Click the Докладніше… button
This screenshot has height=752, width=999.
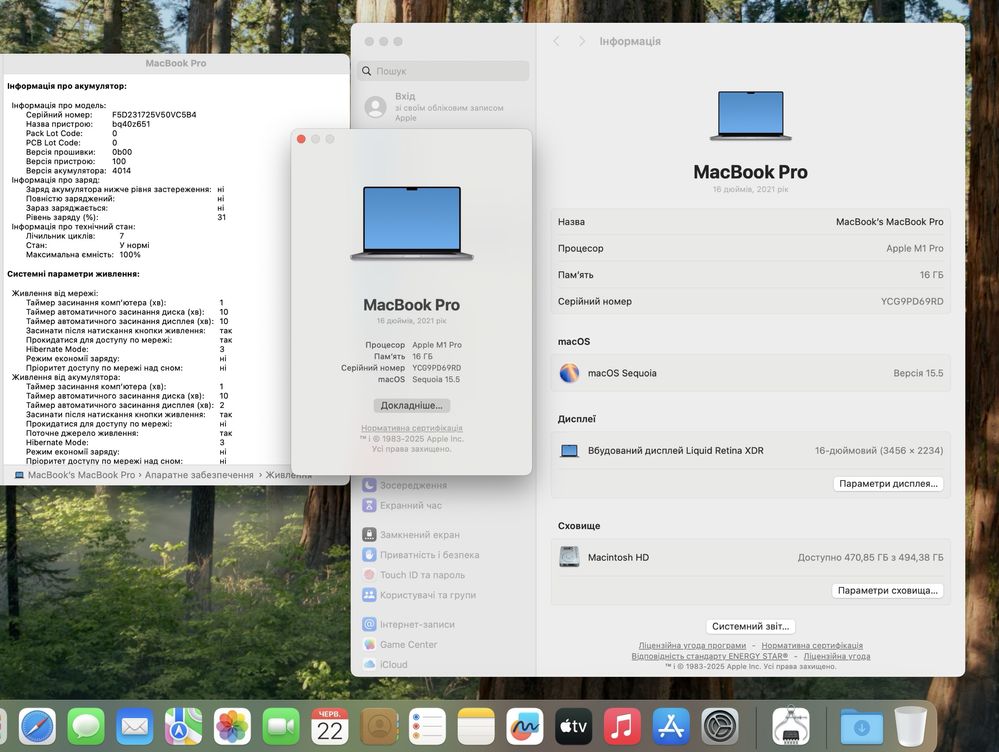point(412,405)
